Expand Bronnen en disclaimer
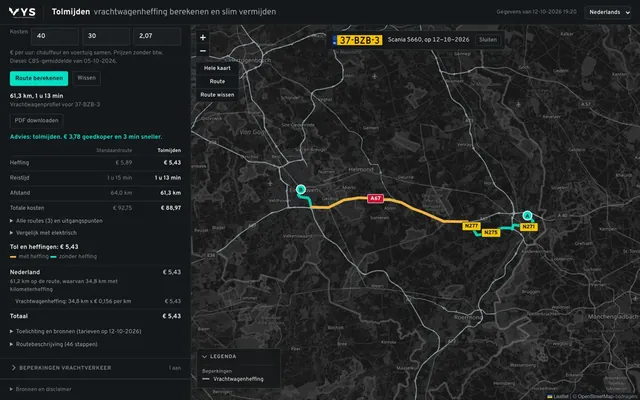The height and width of the screenshot is (400, 640). click(40, 389)
